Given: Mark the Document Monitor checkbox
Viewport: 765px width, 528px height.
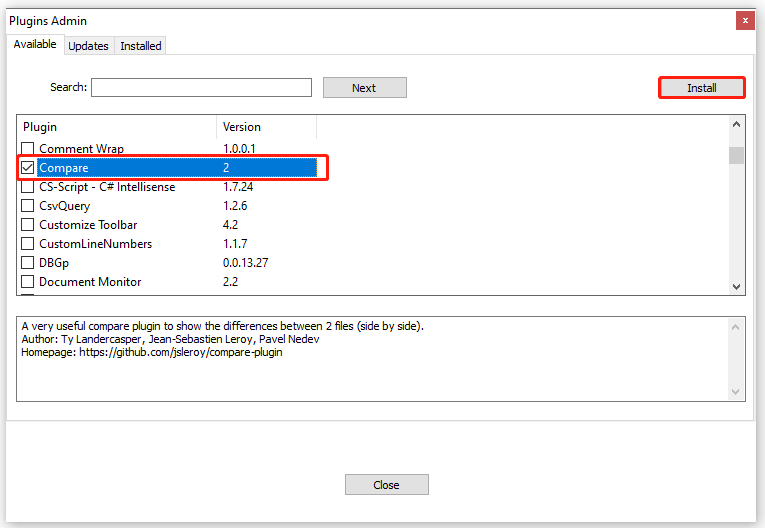Looking at the screenshot, I should coord(27,282).
